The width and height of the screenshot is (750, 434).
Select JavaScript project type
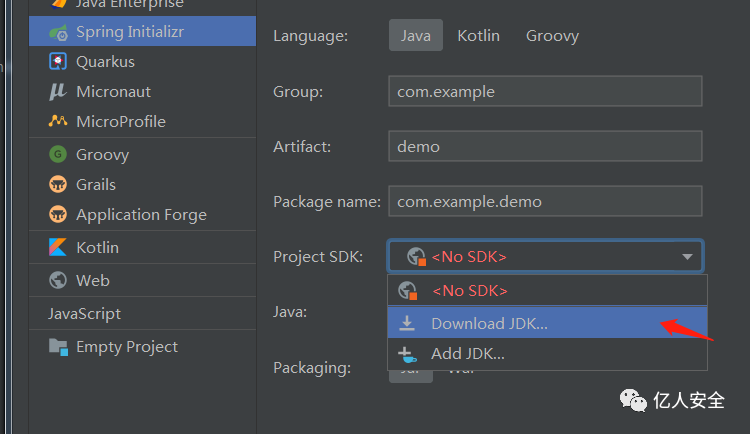point(84,313)
